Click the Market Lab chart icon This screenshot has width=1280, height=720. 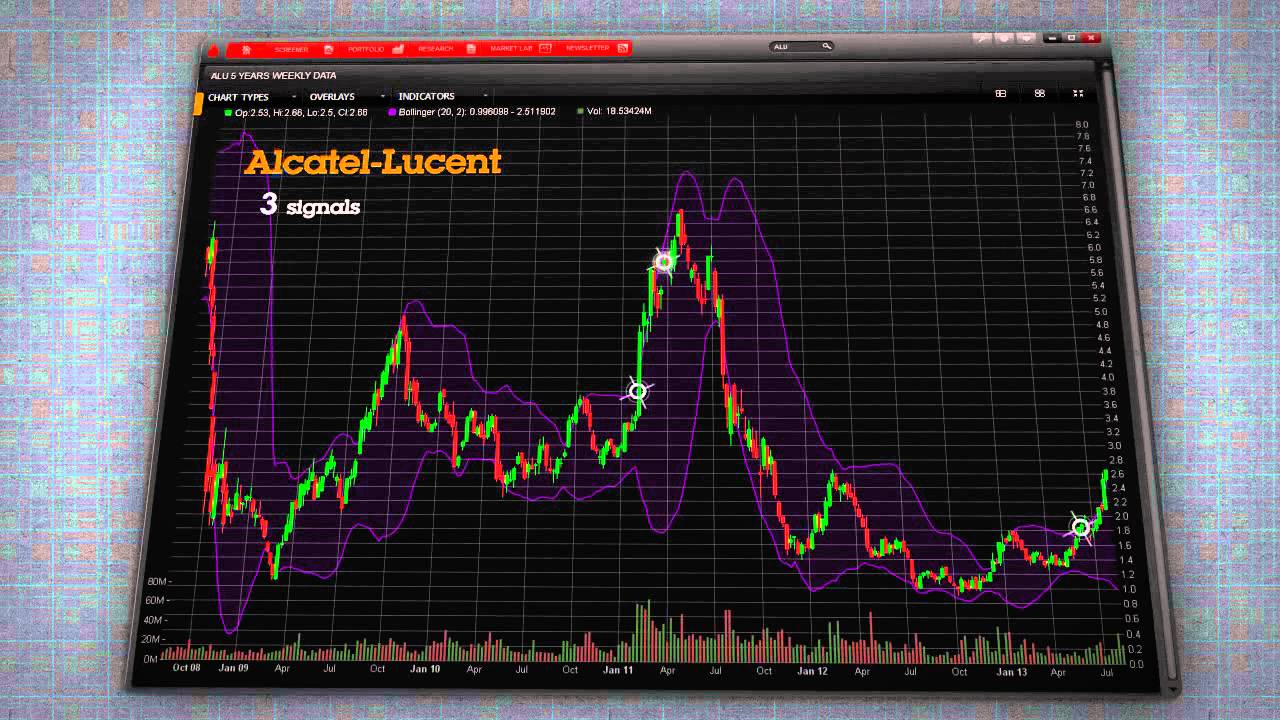[546, 47]
